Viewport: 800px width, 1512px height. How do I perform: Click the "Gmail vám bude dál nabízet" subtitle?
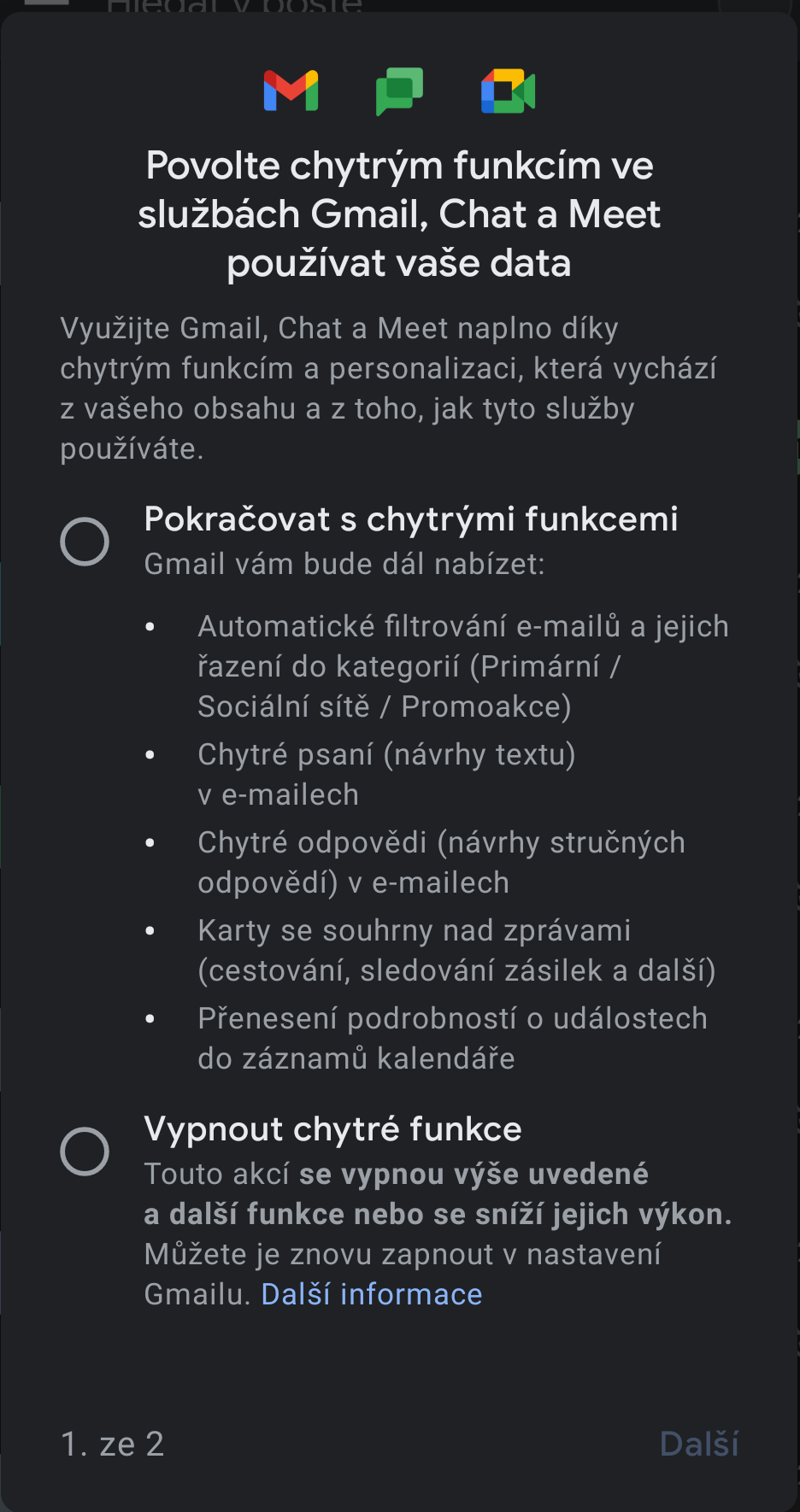click(x=344, y=564)
